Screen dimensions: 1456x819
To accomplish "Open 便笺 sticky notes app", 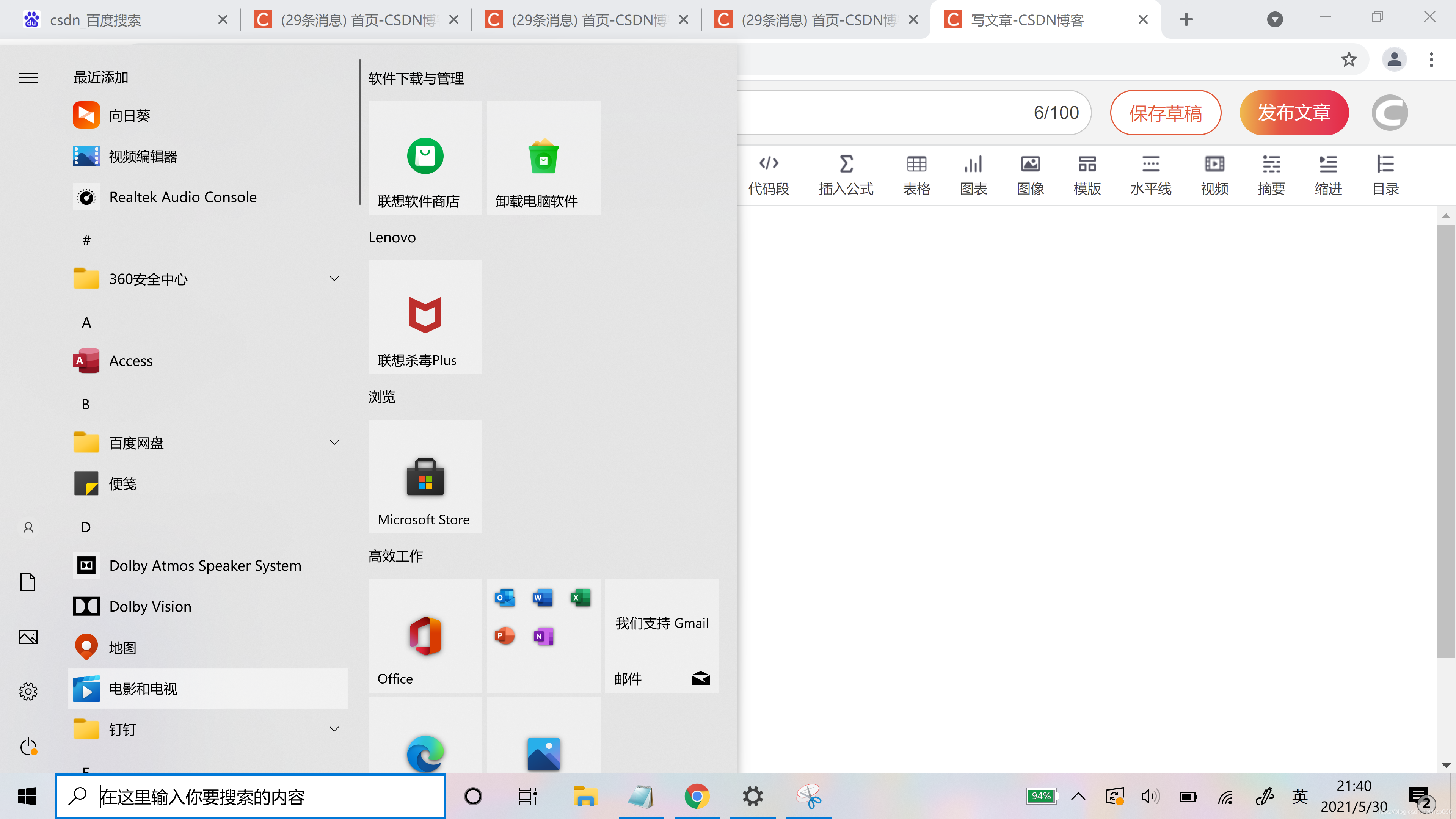I will point(207,484).
